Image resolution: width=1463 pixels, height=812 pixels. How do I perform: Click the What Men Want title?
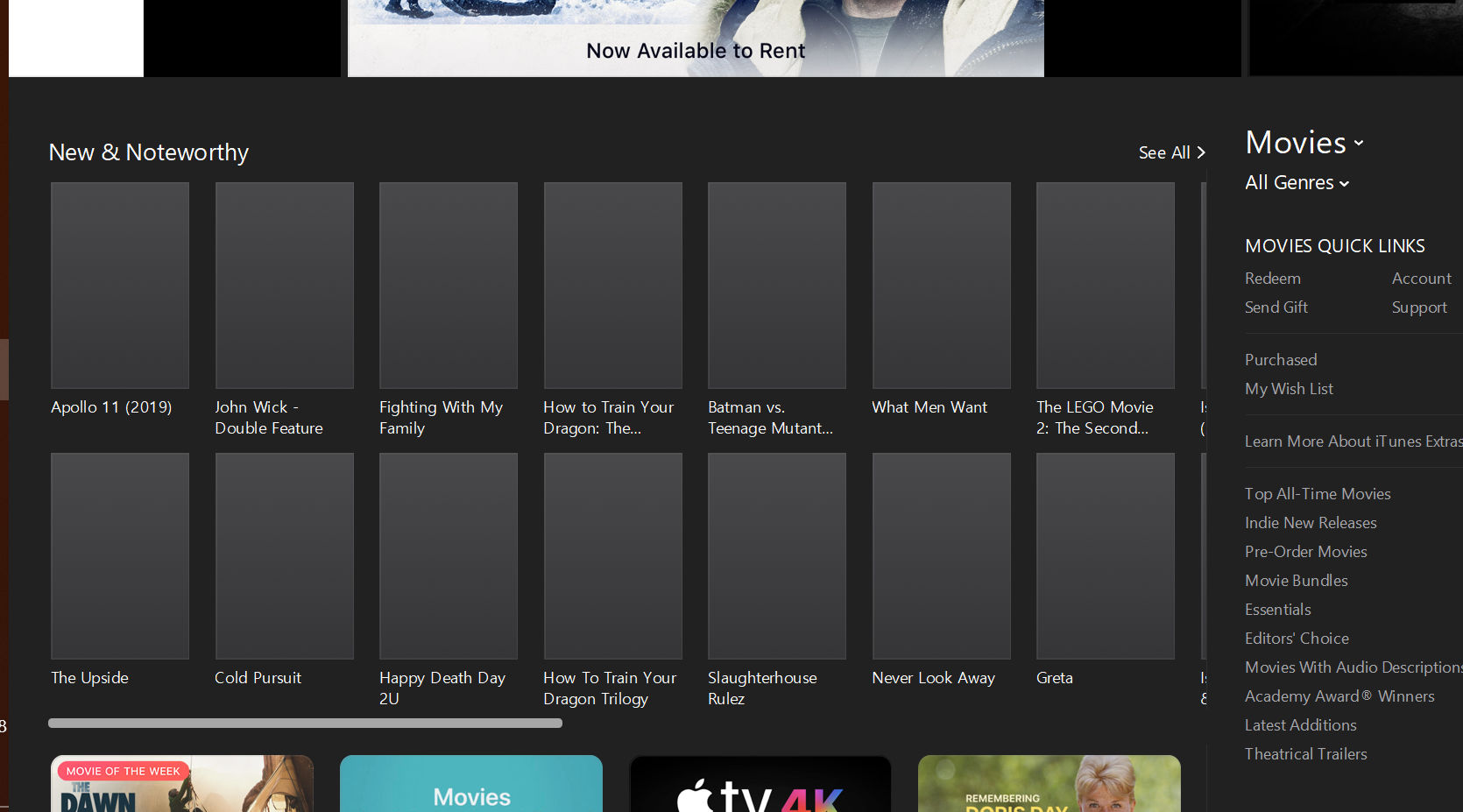[x=929, y=407]
